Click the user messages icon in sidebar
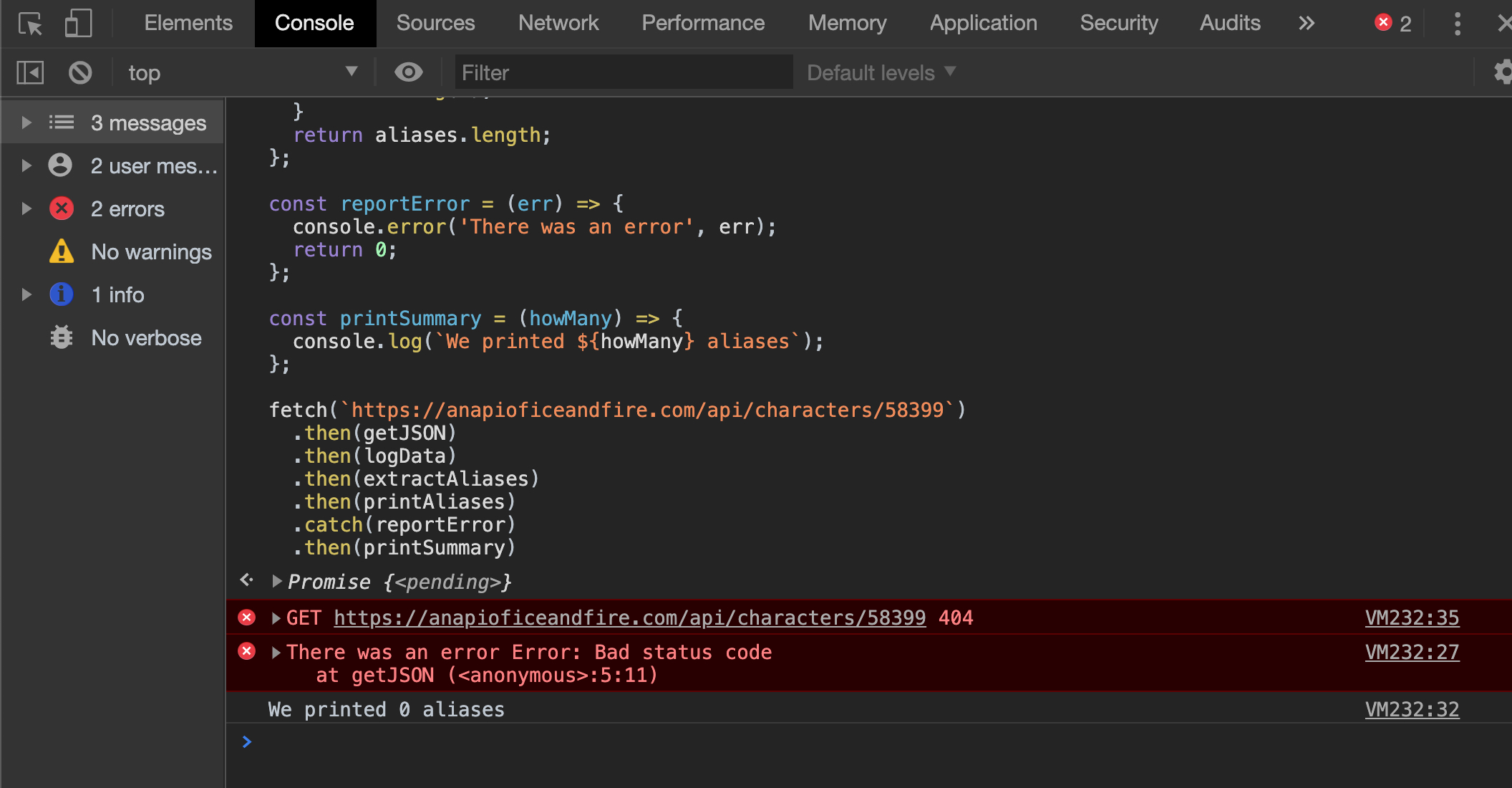This screenshot has width=1512, height=788. 61,165
